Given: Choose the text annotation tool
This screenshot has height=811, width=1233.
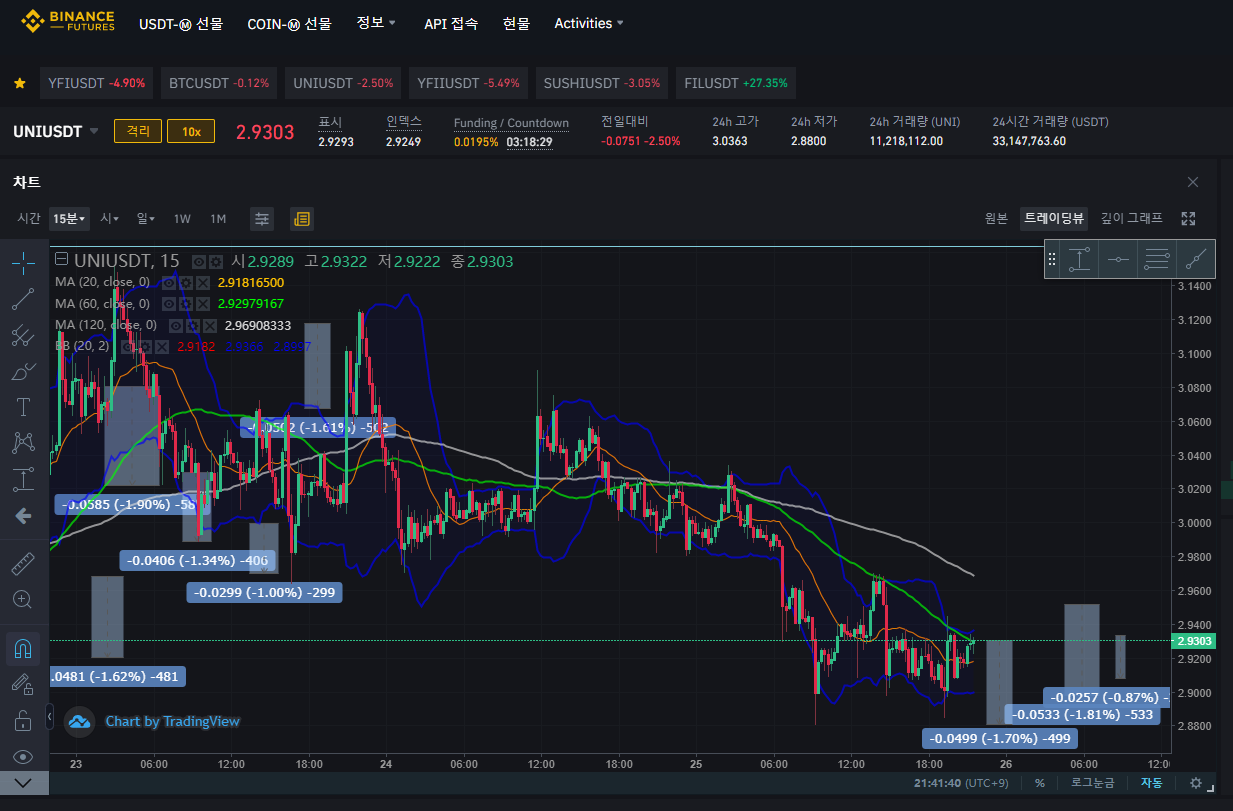Looking at the screenshot, I should tap(23, 407).
